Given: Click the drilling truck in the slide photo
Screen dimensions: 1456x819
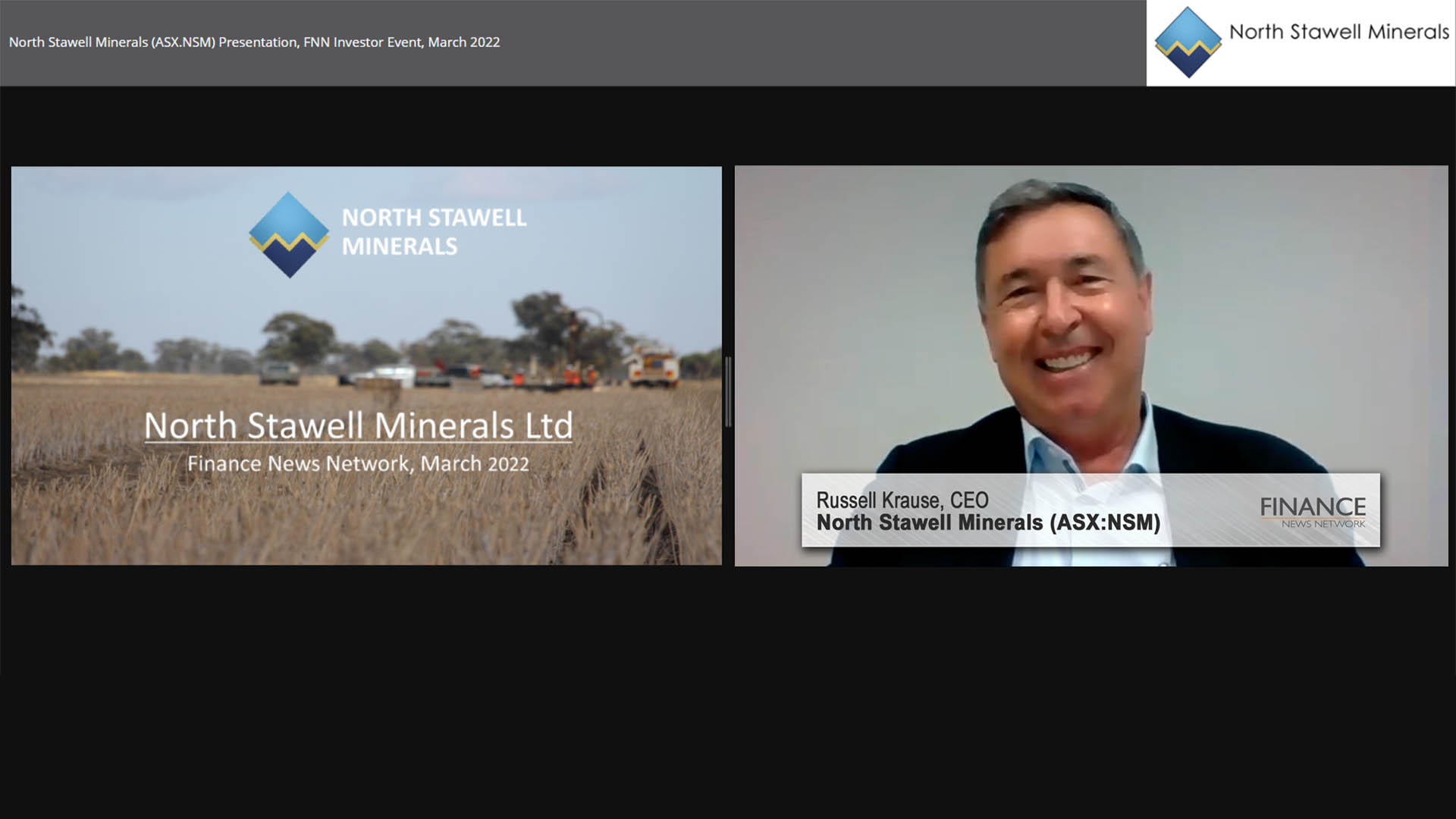Looking at the screenshot, I should point(652,366).
